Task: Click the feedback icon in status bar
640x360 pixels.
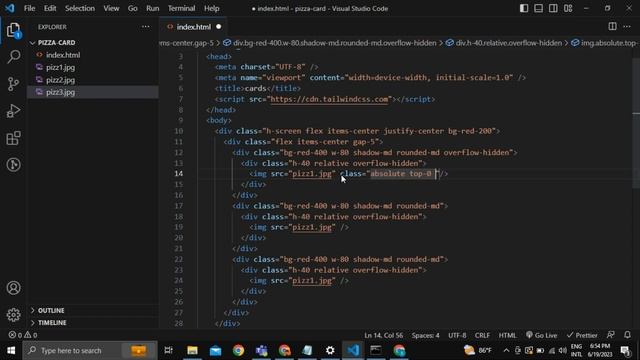Action: click(x=611, y=335)
